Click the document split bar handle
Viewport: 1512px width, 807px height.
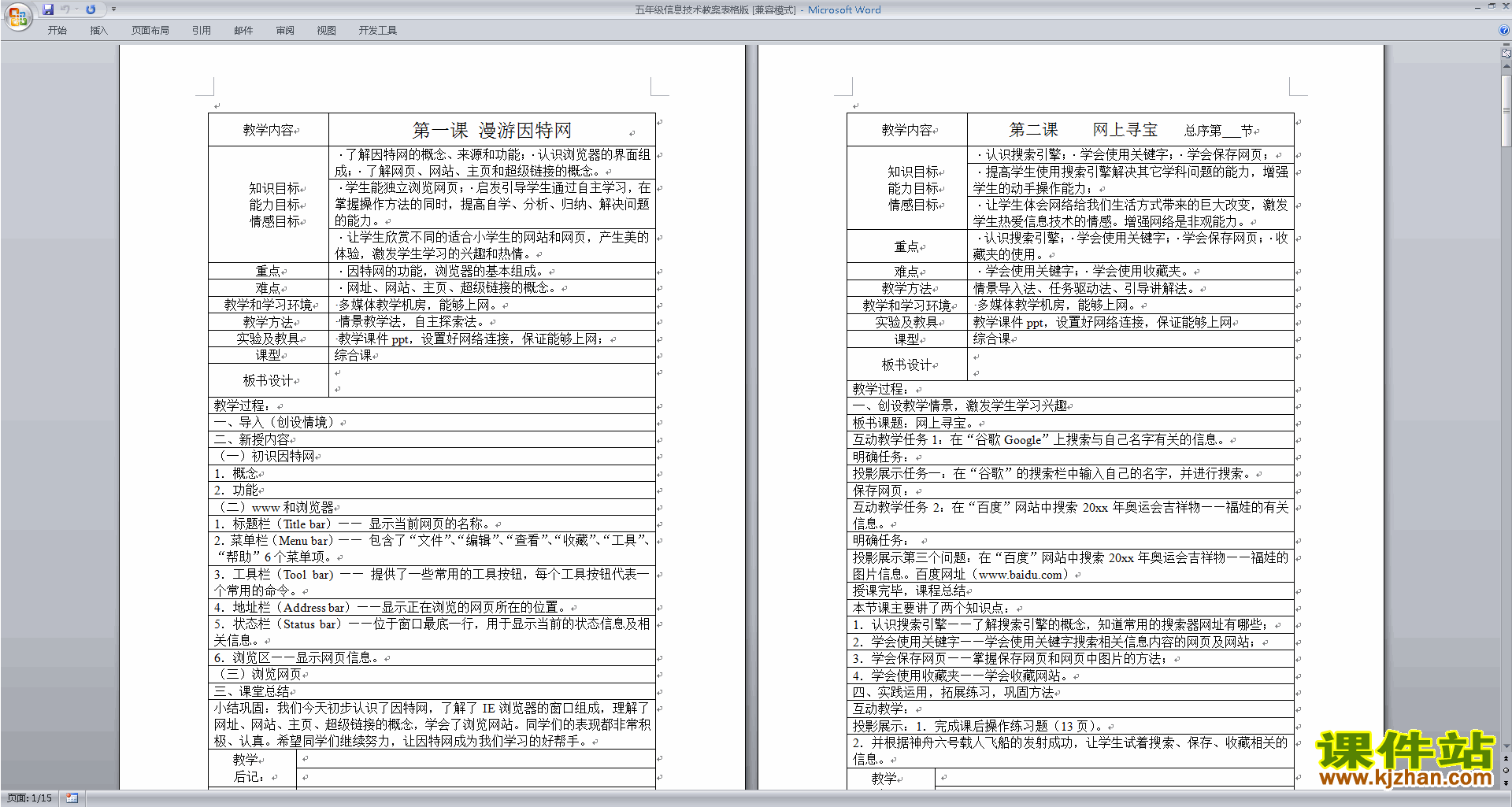tap(1506, 46)
